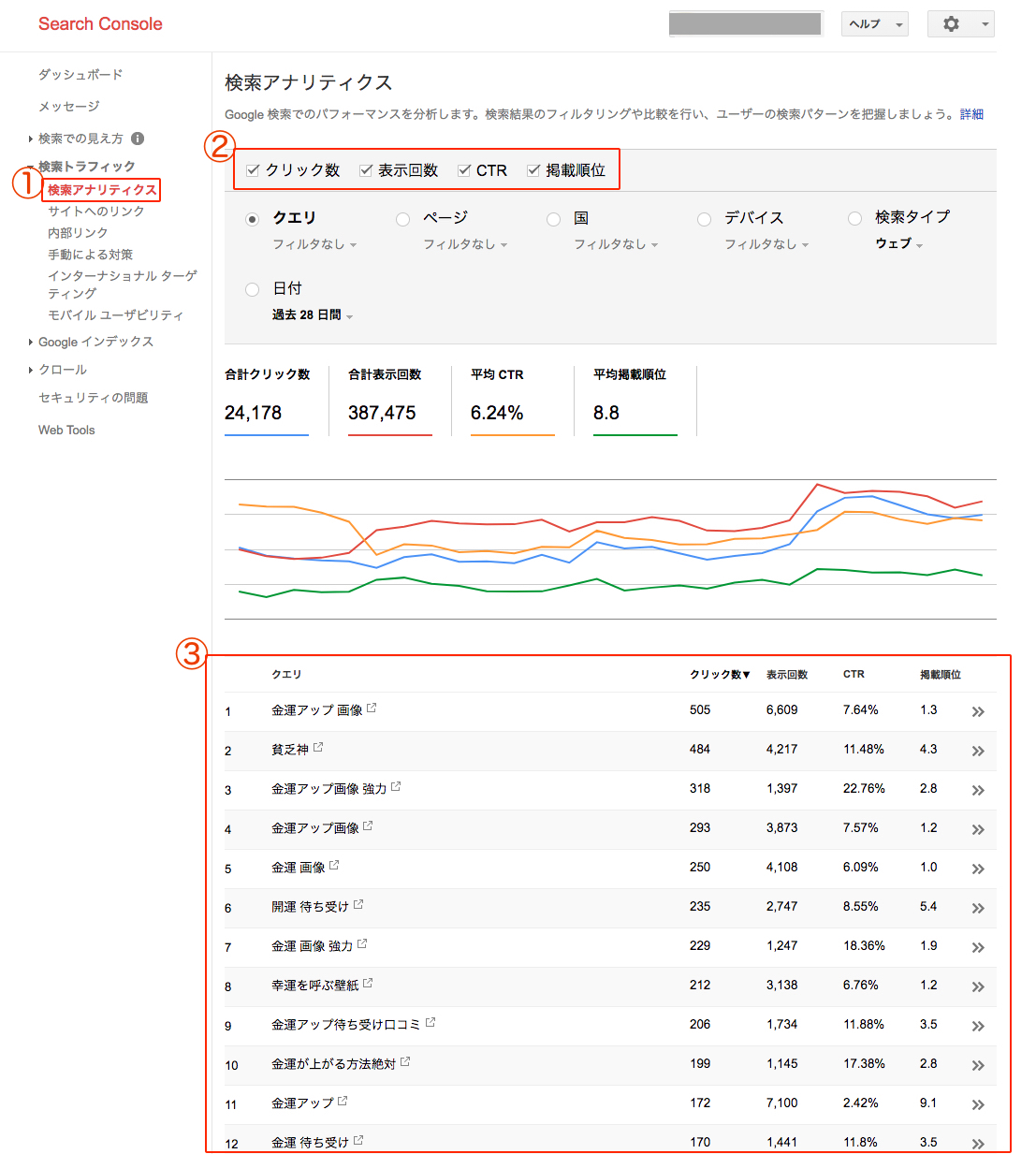The image size is (1036, 1154).
Task: Open external link icon for 金運 画像 row 5
Action: pyautogui.click(x=334, y=866)
